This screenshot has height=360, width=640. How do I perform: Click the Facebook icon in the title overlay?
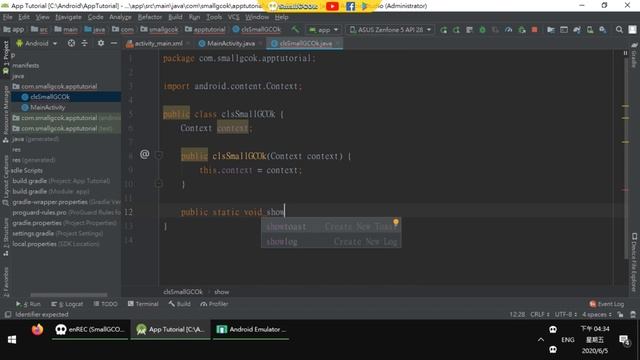pos(350,6)
